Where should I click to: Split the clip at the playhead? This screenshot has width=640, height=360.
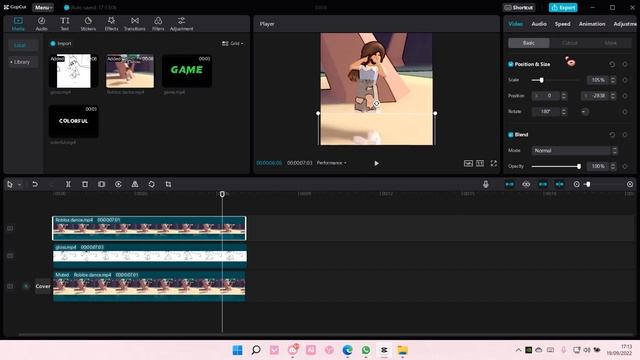(68, 184)
